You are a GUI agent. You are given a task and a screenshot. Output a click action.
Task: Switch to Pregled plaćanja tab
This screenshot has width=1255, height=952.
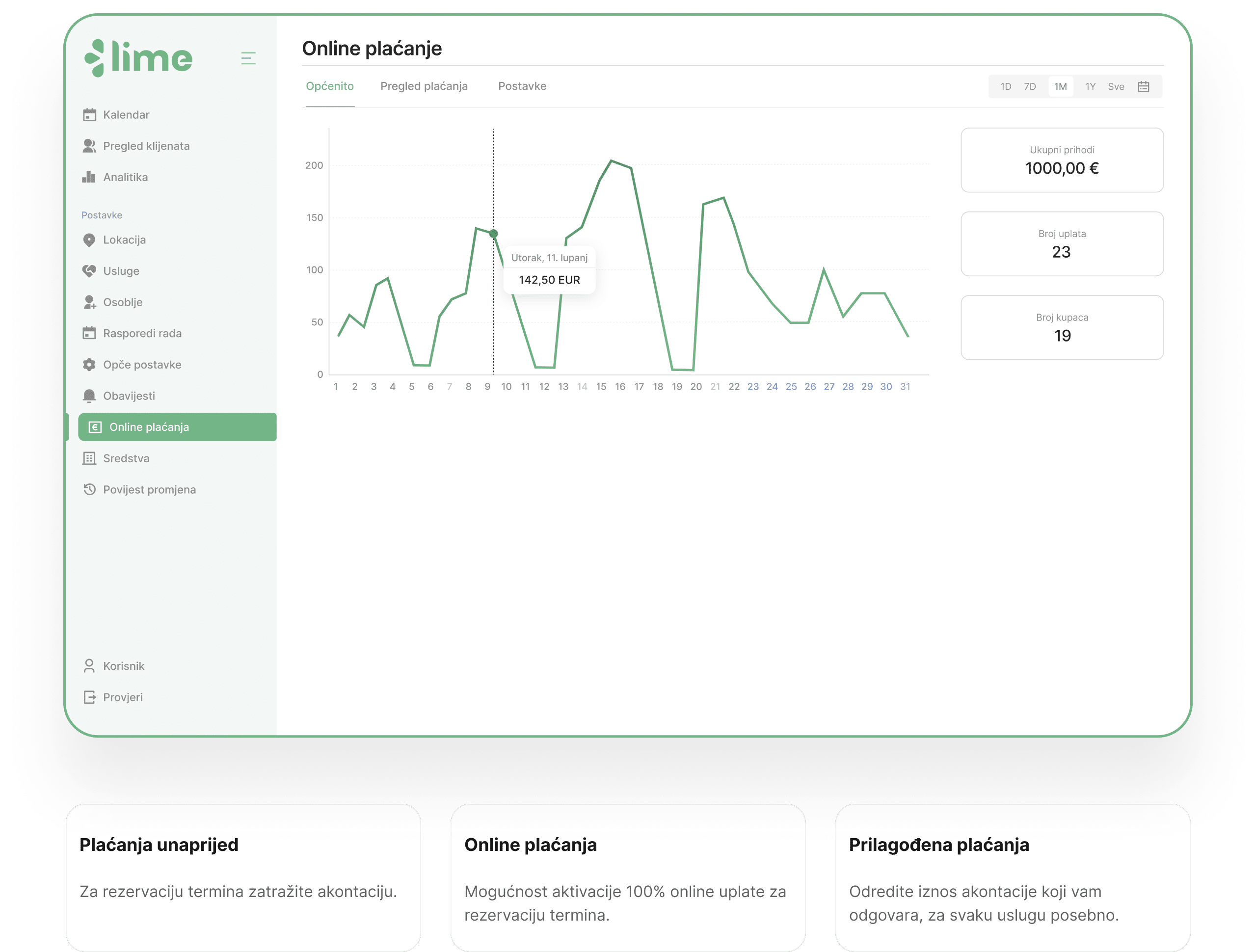[424, 86]
